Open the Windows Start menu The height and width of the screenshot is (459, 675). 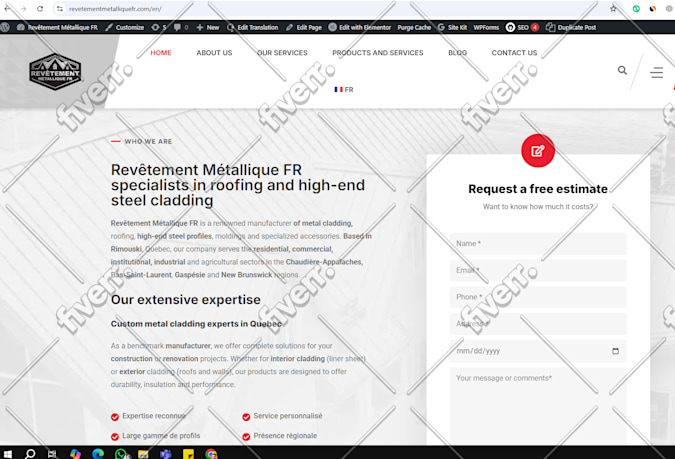tap(7, 454)
